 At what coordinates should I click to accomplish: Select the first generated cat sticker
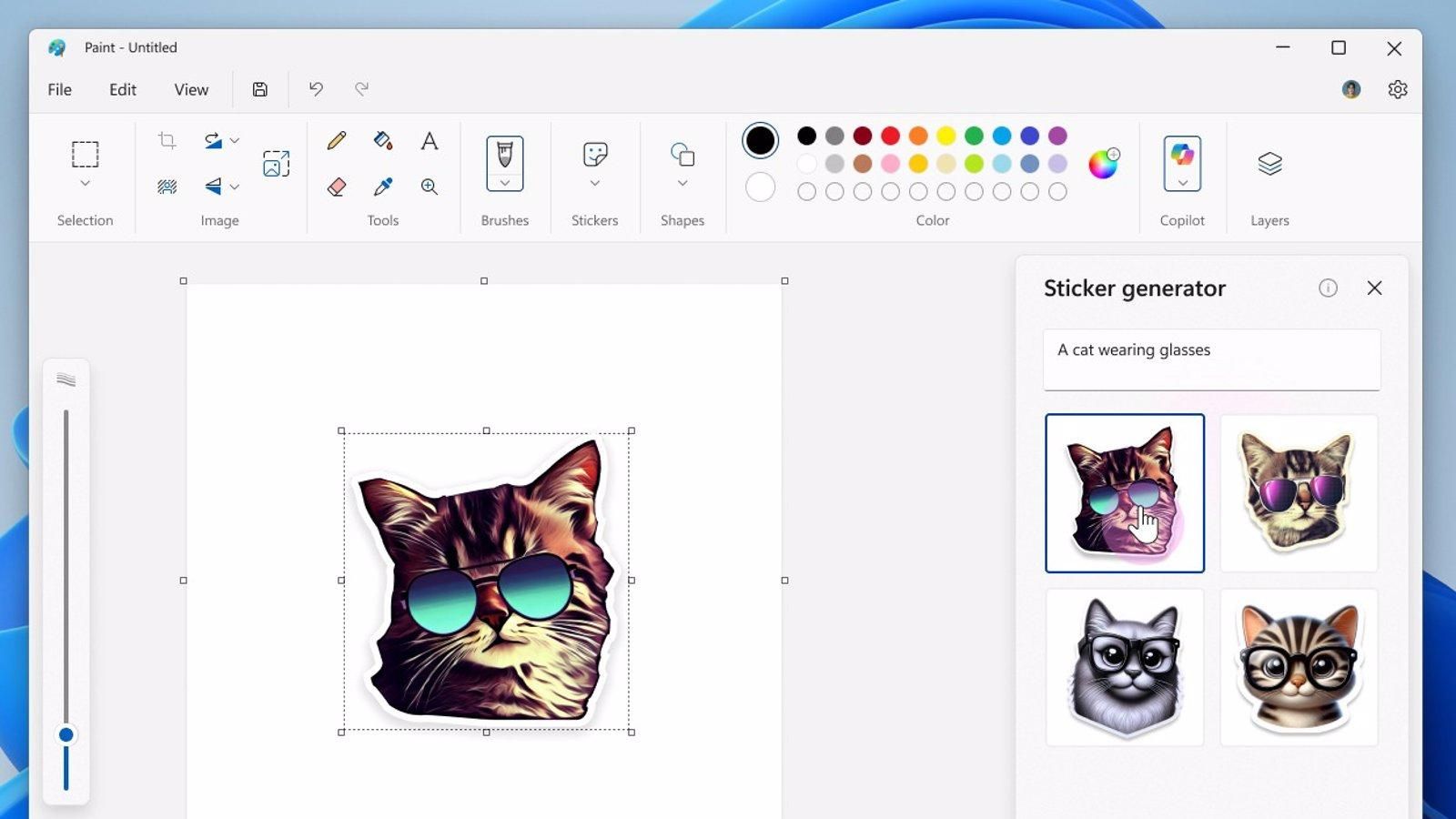pos(1125,492)
